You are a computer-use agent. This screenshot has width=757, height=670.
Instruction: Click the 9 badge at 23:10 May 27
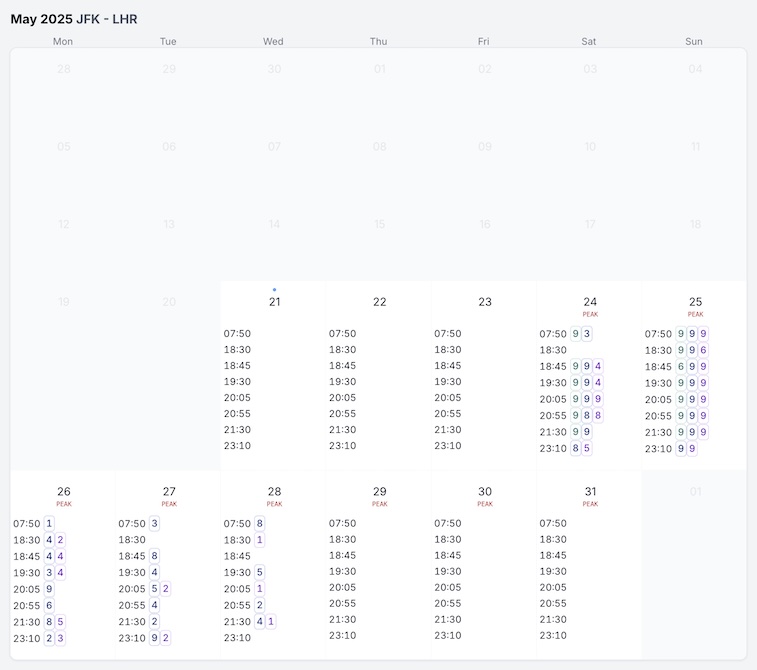[154, 638]
